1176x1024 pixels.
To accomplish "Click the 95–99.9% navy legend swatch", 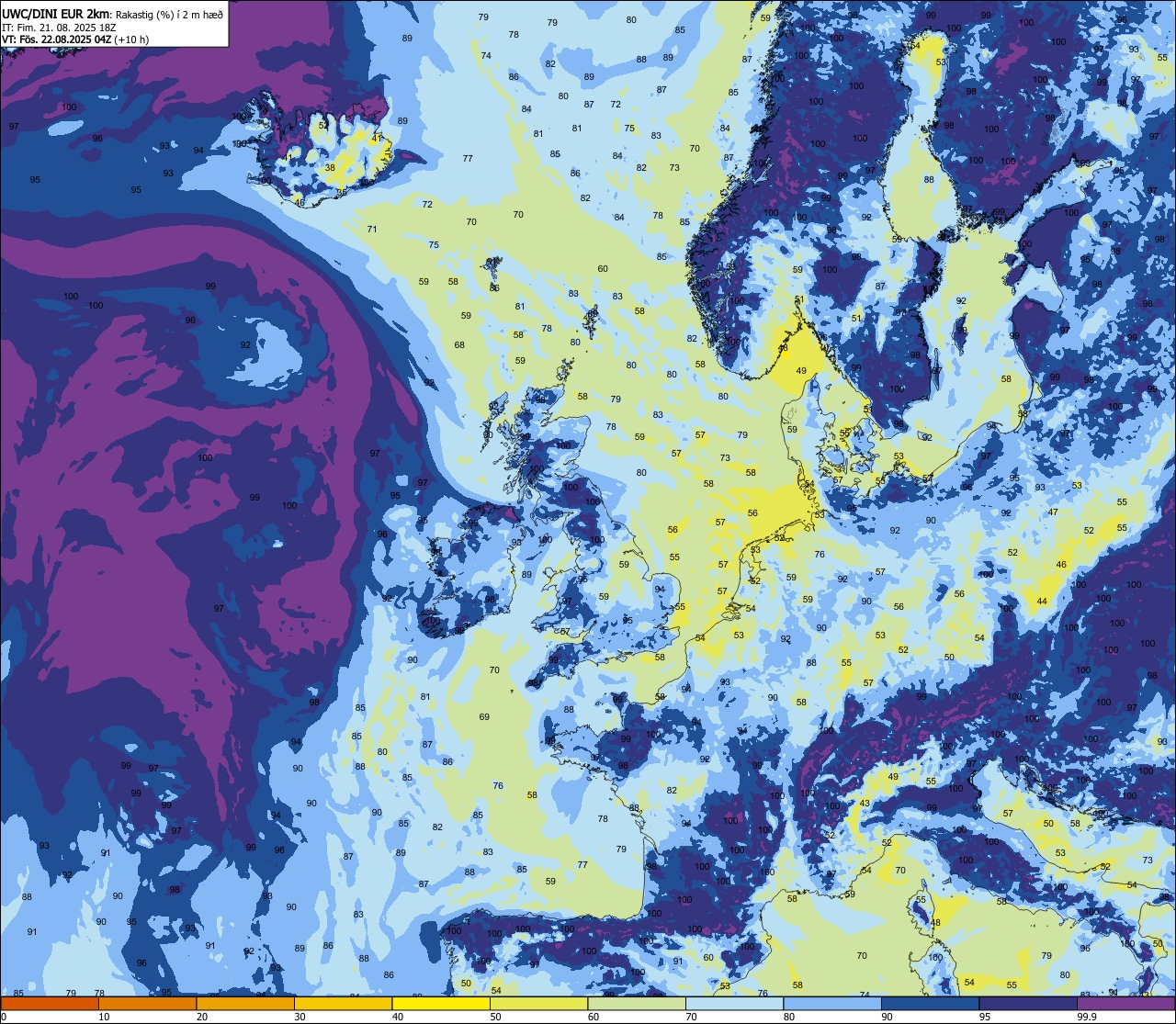I will 1028,1003.
